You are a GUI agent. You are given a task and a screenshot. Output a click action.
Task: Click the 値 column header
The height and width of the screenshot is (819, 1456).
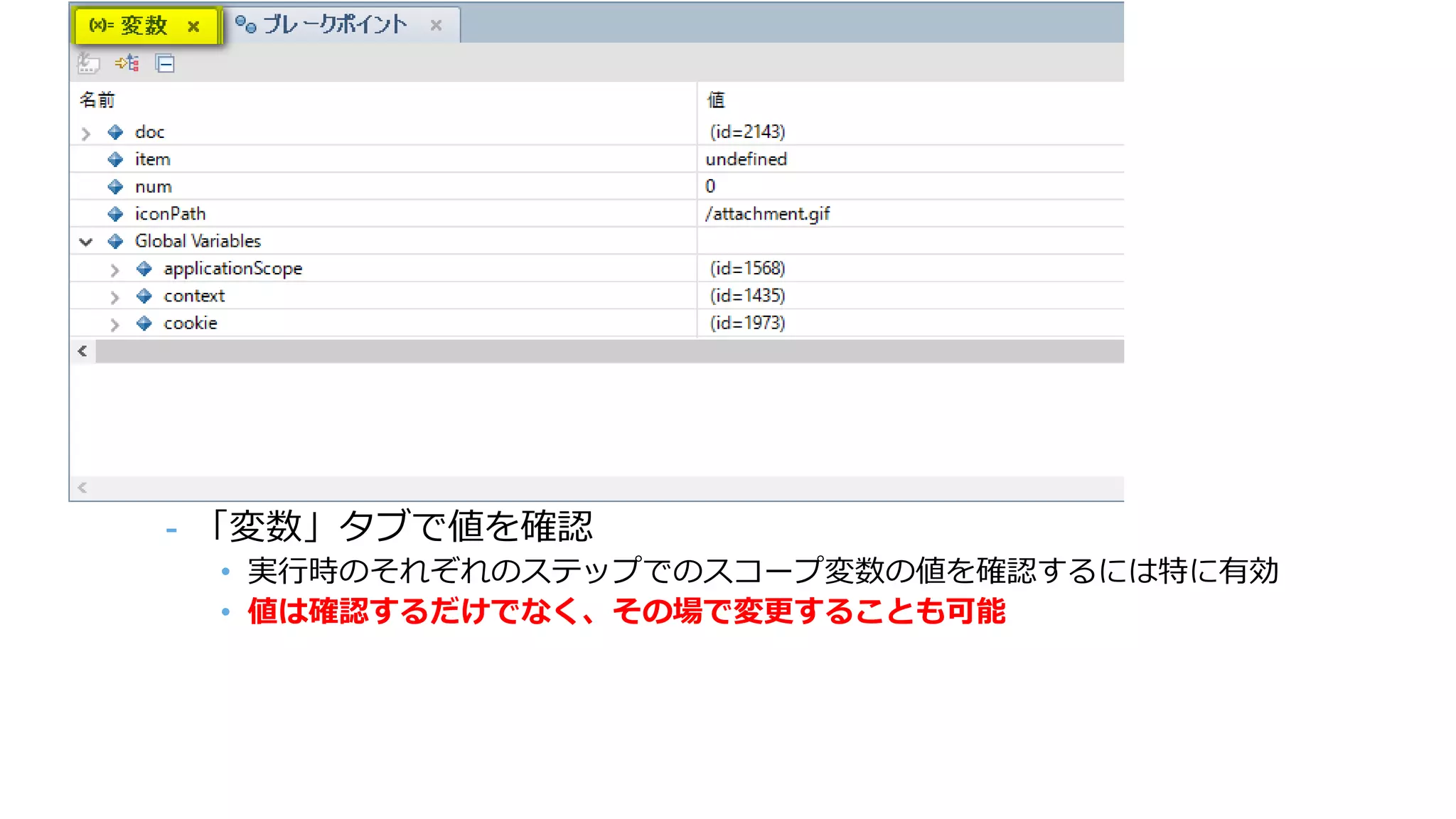point(716,100)
